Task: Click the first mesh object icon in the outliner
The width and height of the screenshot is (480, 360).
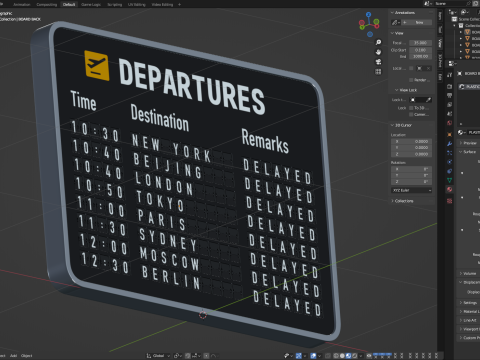Action: point(467,32)
